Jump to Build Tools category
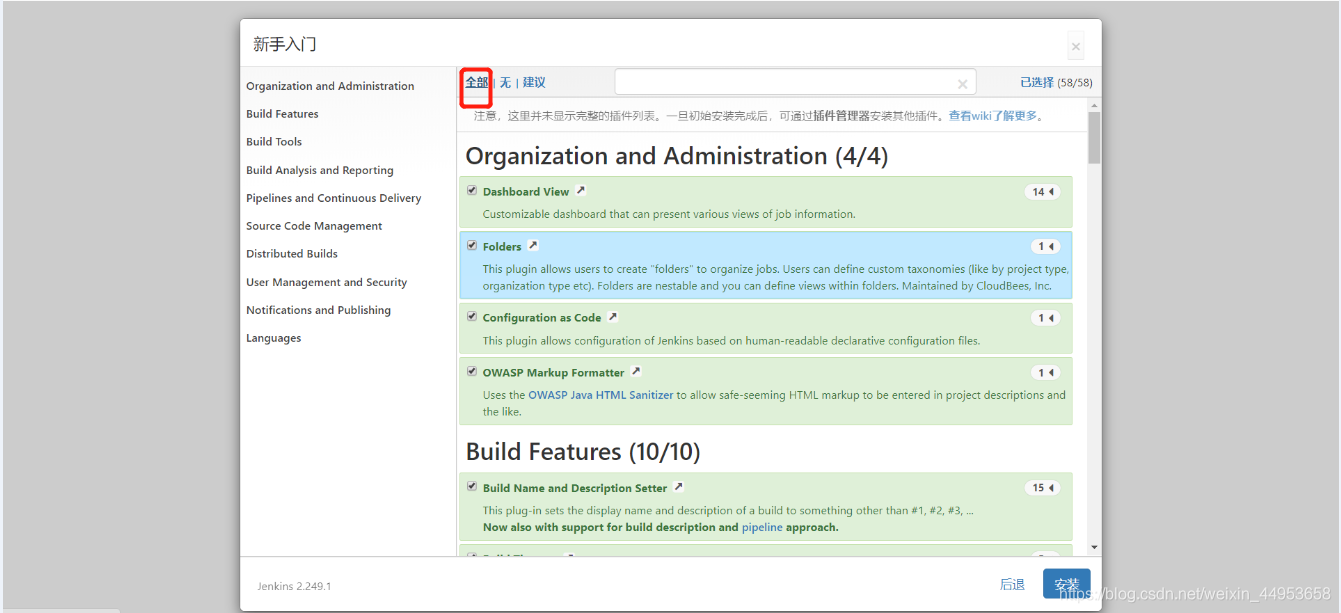The width and height of the screenshot is (1341, 613). (274, 142)
